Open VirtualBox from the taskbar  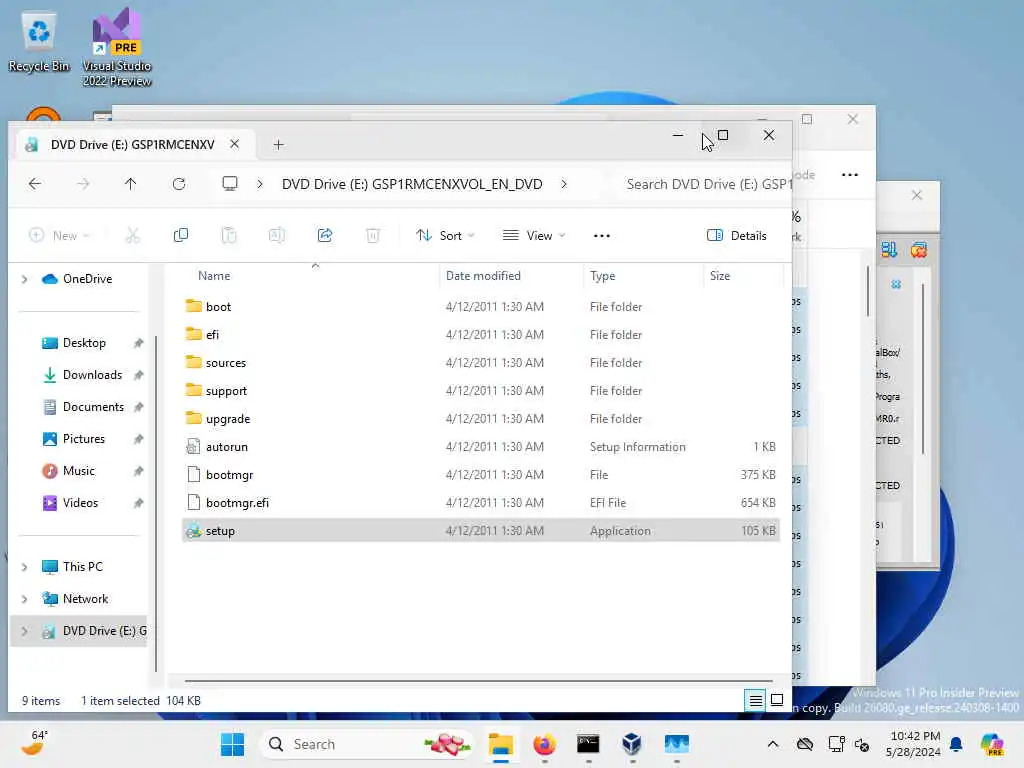632,744
